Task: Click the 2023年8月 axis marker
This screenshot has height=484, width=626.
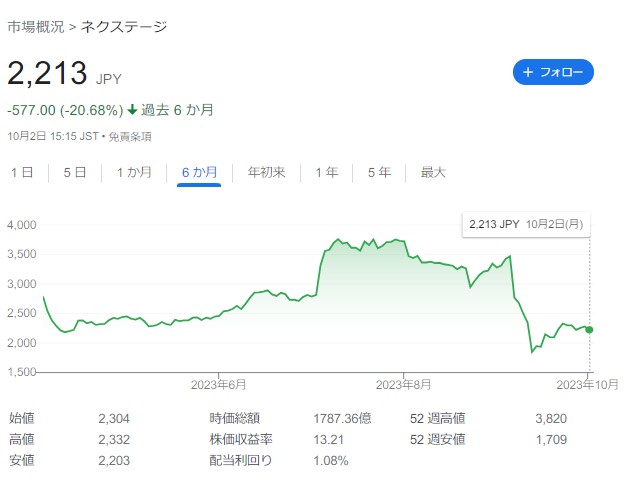Action: 403,385
